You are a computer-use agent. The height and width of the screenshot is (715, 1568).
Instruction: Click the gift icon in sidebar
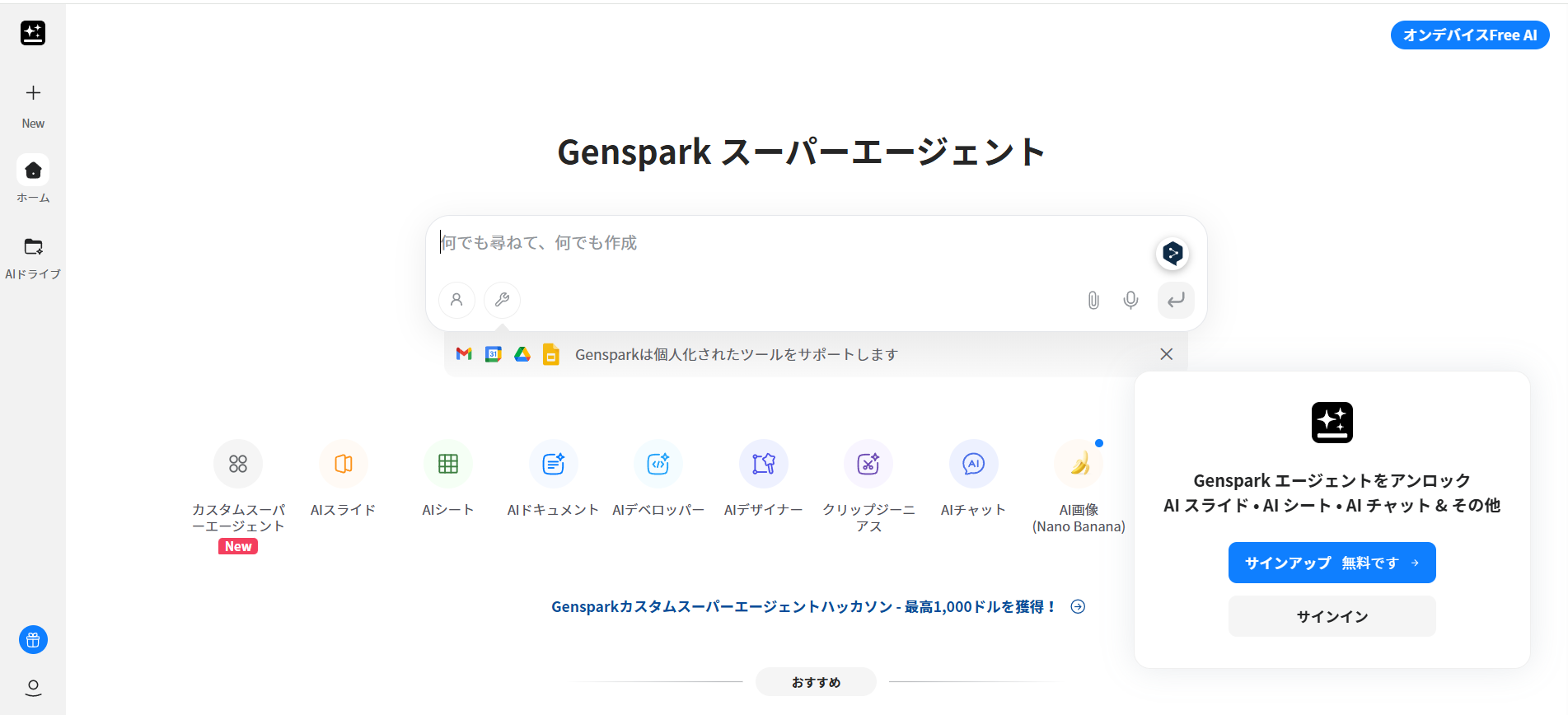[x=33, y=640]
